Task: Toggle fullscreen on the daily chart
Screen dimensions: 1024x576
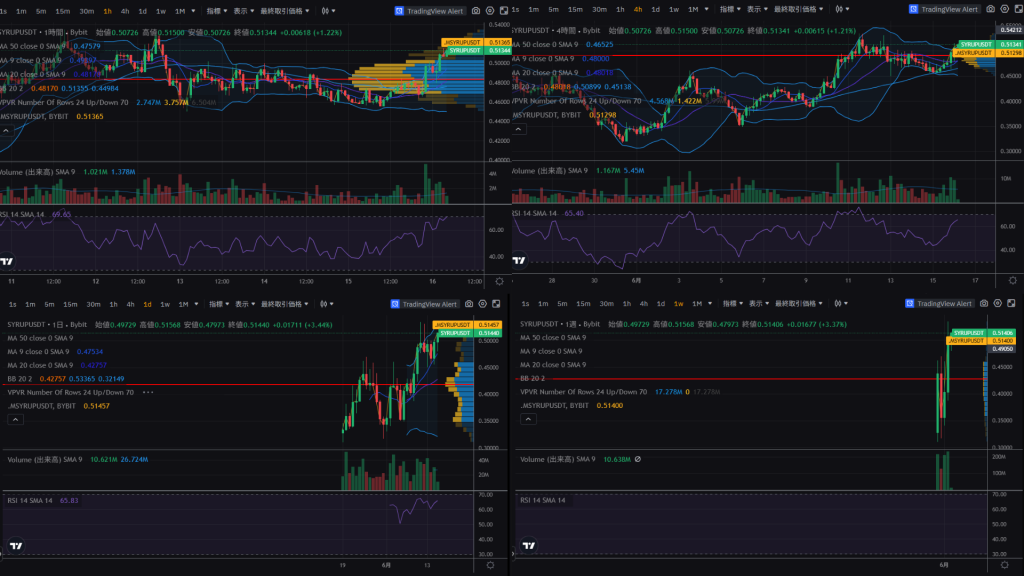Action: (x=496, y=304)
